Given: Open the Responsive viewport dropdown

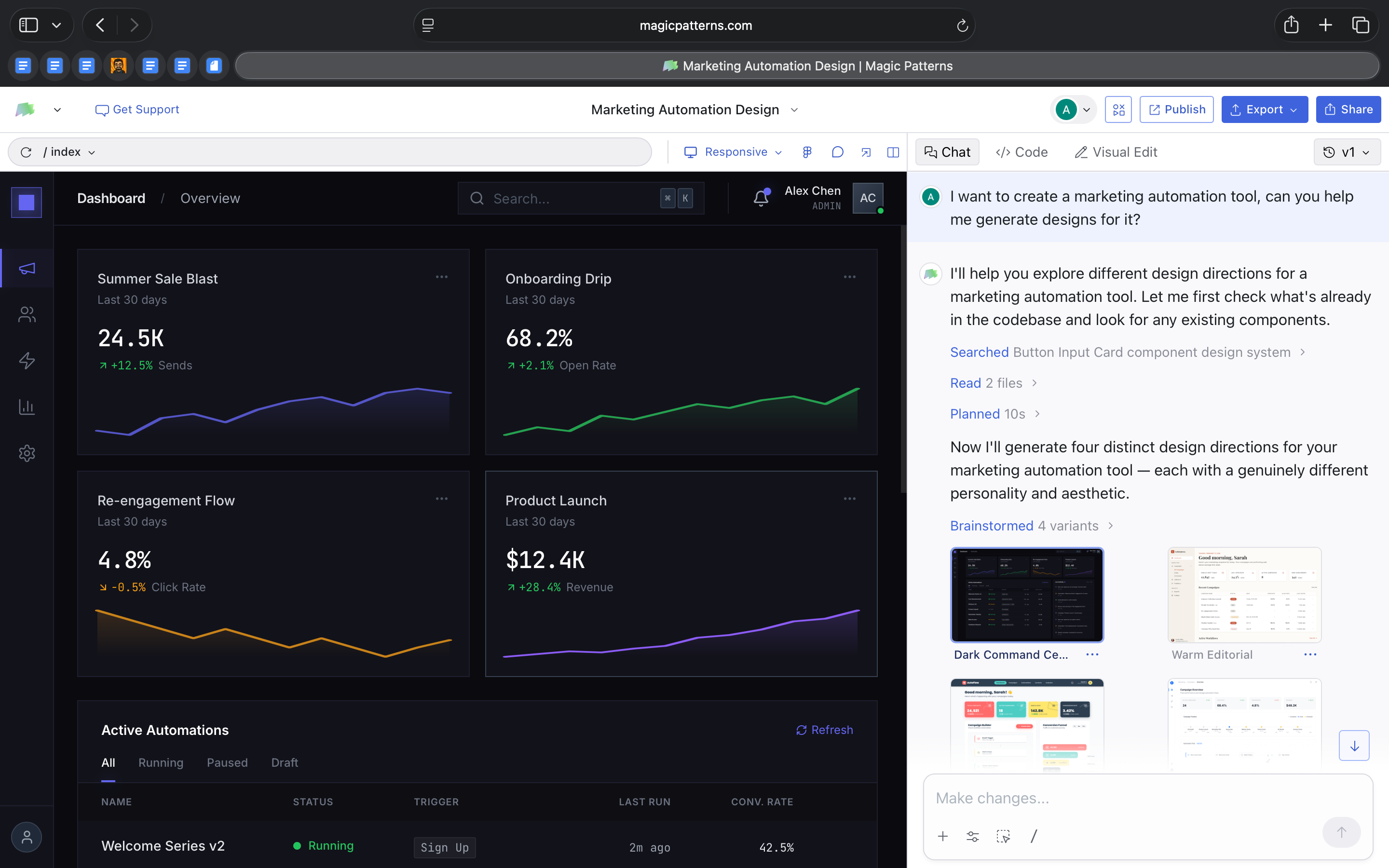Looking at the screenshot, I should 733,152.
